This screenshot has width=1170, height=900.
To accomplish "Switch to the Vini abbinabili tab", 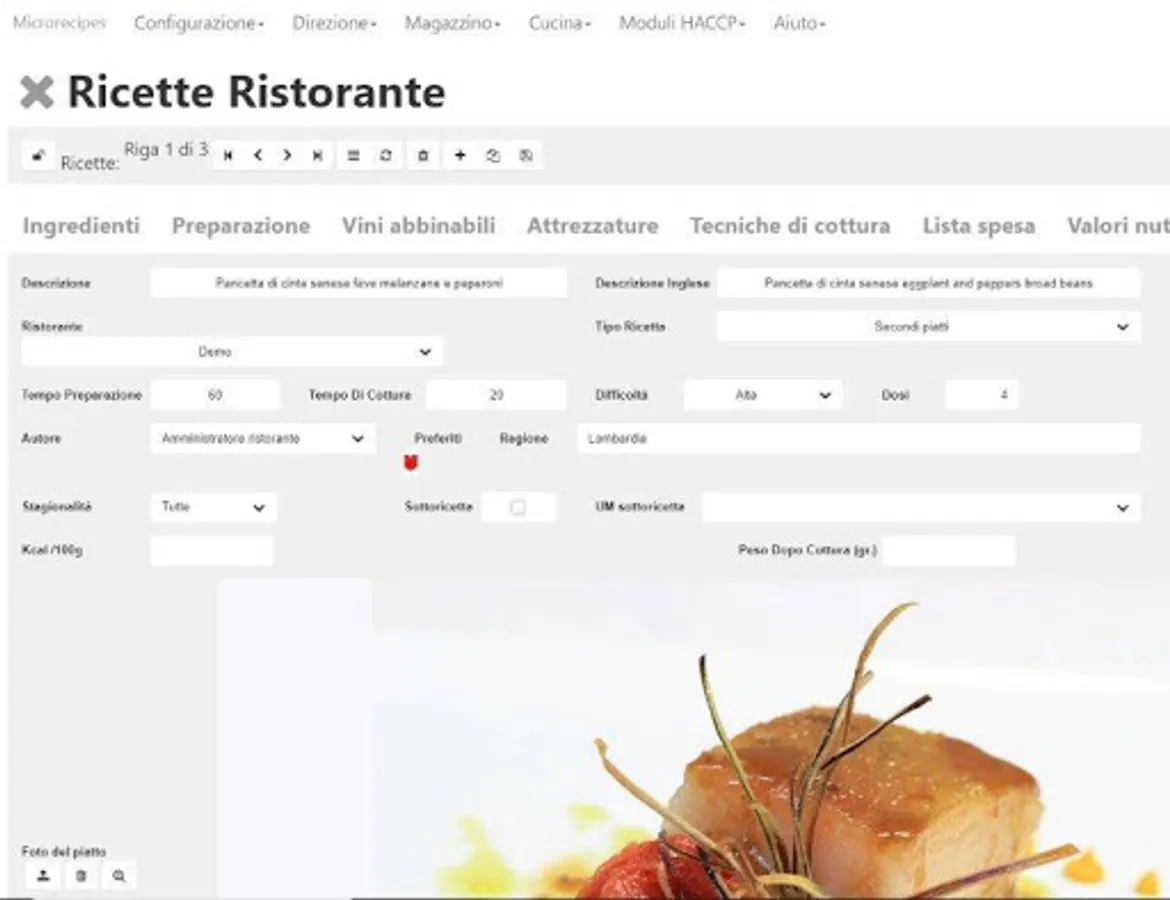I will click(419, 225).
